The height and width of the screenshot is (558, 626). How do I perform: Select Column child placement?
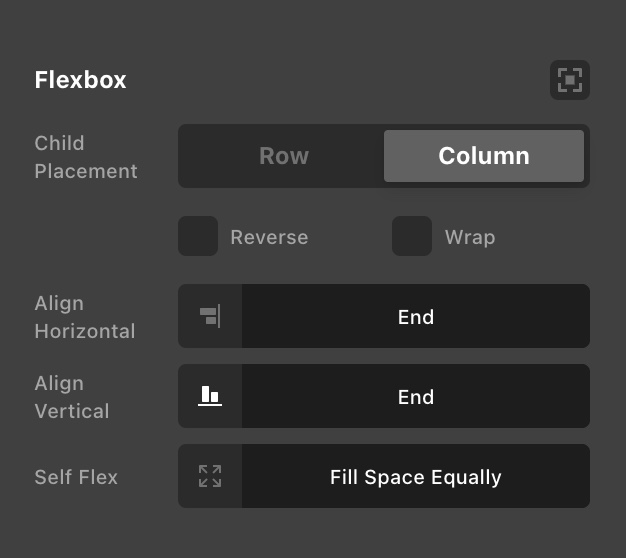[484, 156]
